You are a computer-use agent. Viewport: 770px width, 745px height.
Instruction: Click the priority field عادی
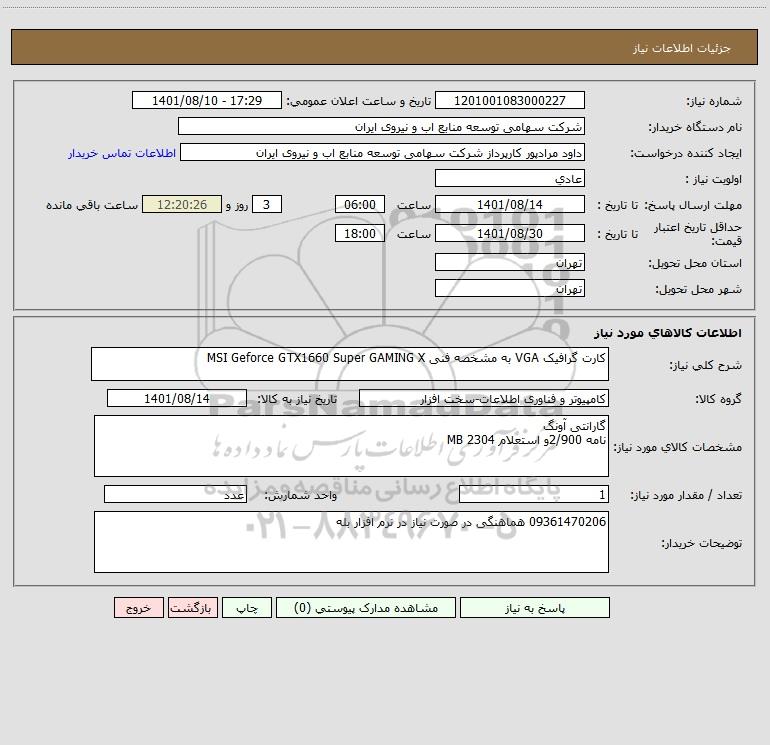click(x=510, y=178)
